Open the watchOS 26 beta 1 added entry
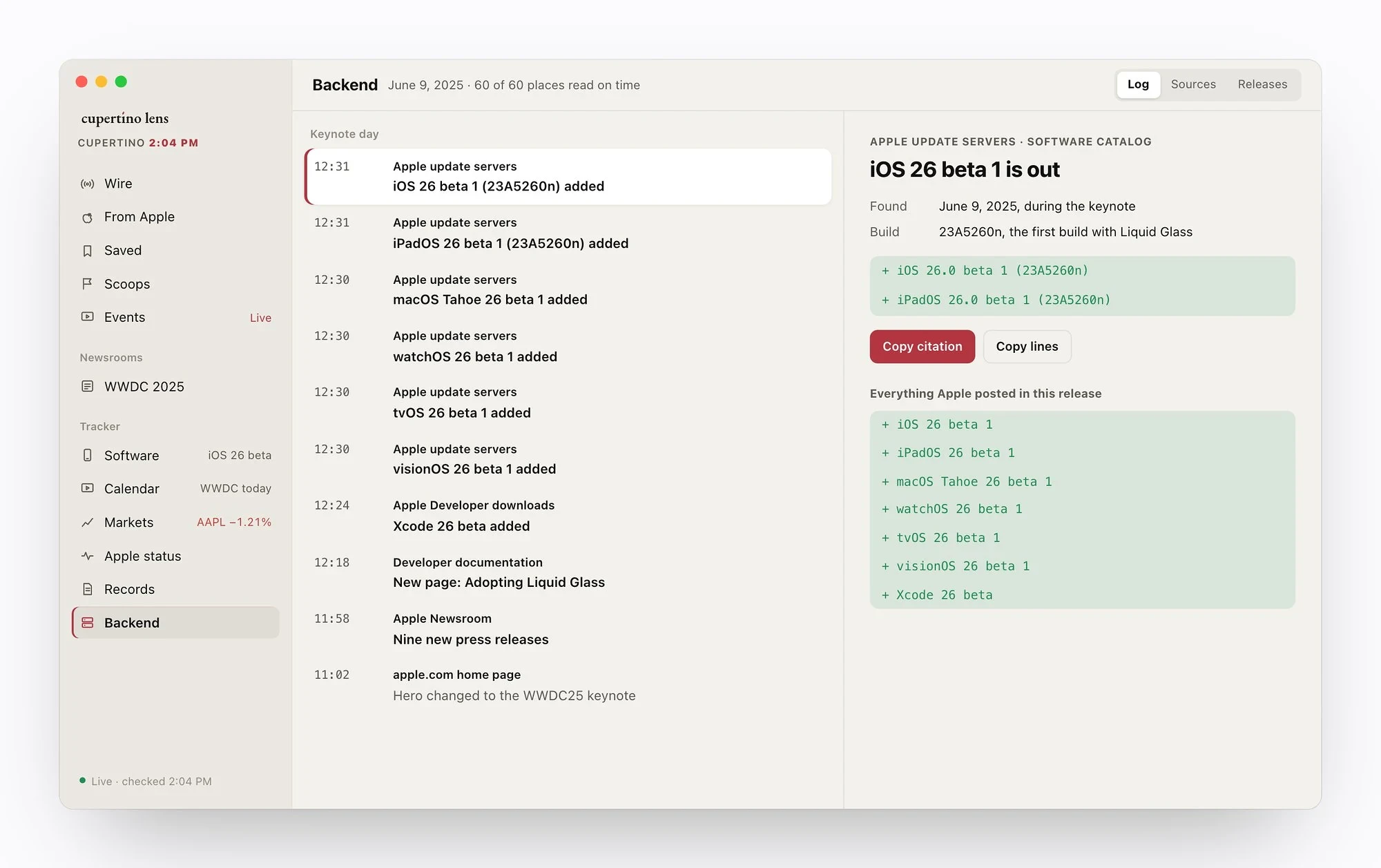 tap(568, 347)
